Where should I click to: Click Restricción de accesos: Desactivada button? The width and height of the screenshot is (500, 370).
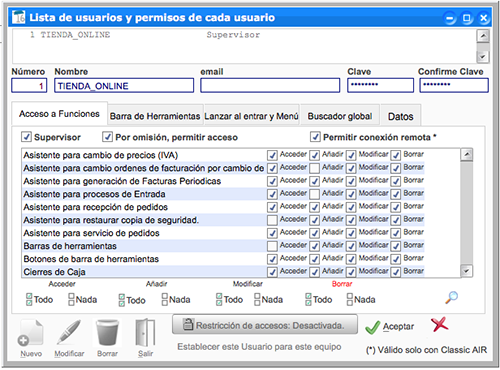(265, 324)
